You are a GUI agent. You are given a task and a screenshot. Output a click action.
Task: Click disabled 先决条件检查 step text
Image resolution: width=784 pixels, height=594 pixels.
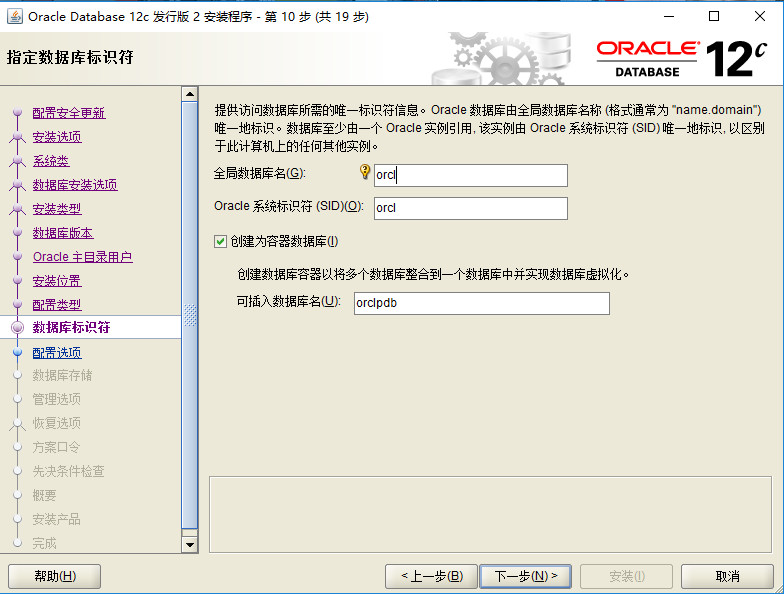pos(68,472)
